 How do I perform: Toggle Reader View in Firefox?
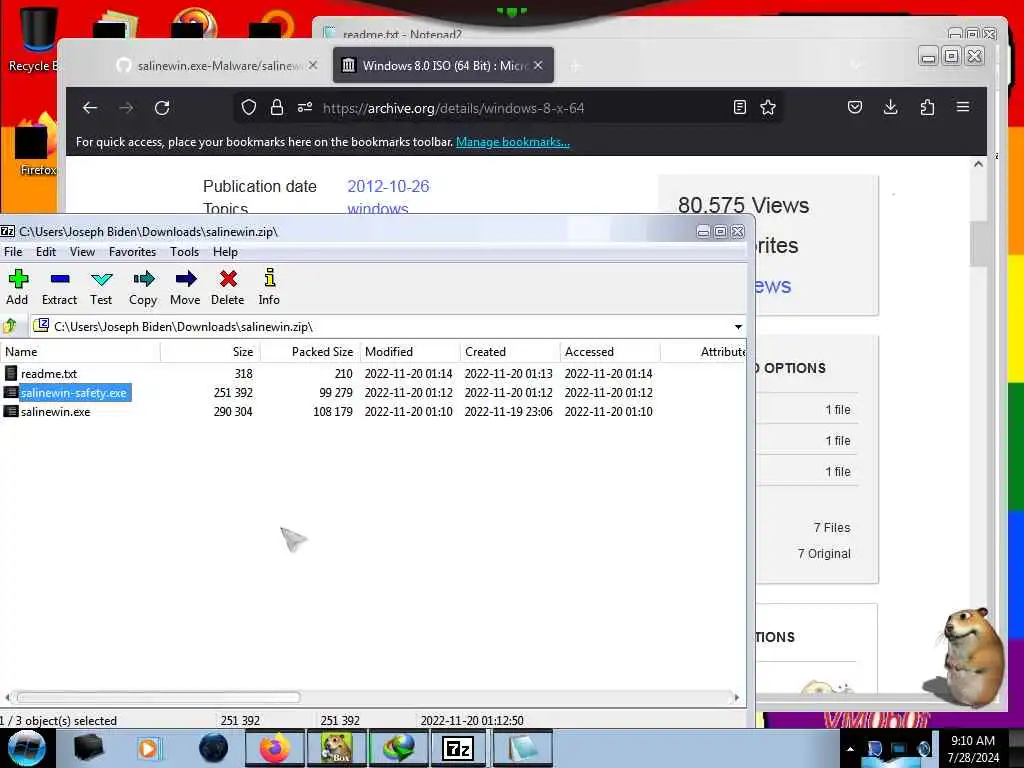pyautogui.click(x=739, y=107)
